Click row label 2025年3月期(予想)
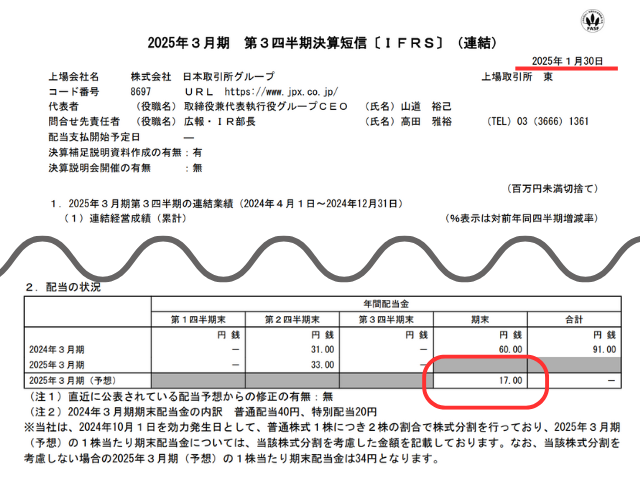The width and height of the screenshot is (640, 480). [73, 380]
